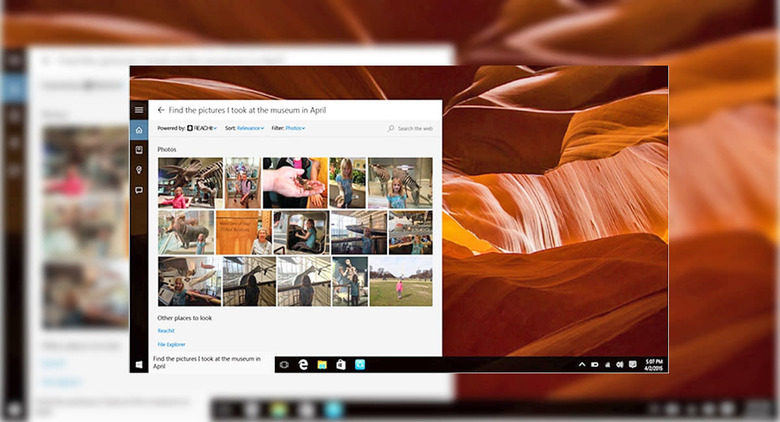Click the Windows Start button
This screenshot has width=780, height=422.
point(139,364)
